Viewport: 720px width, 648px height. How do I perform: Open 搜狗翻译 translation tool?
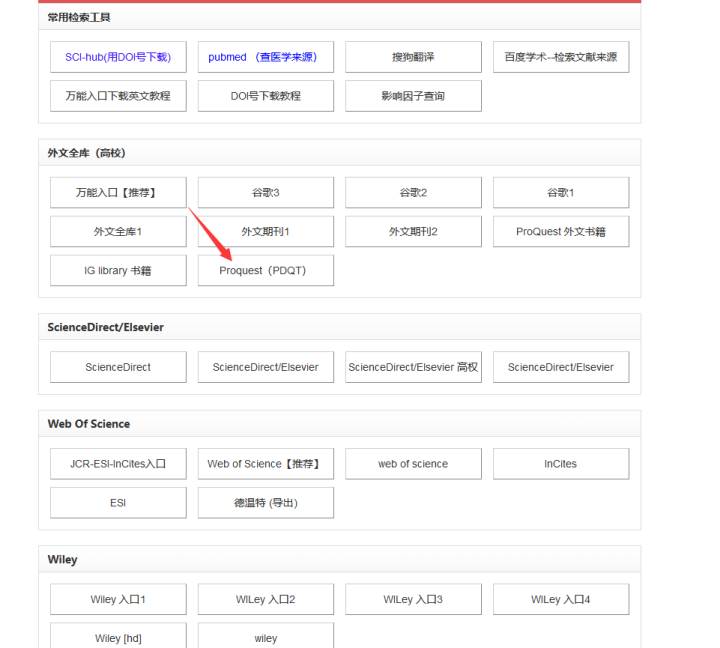point(413,57)
